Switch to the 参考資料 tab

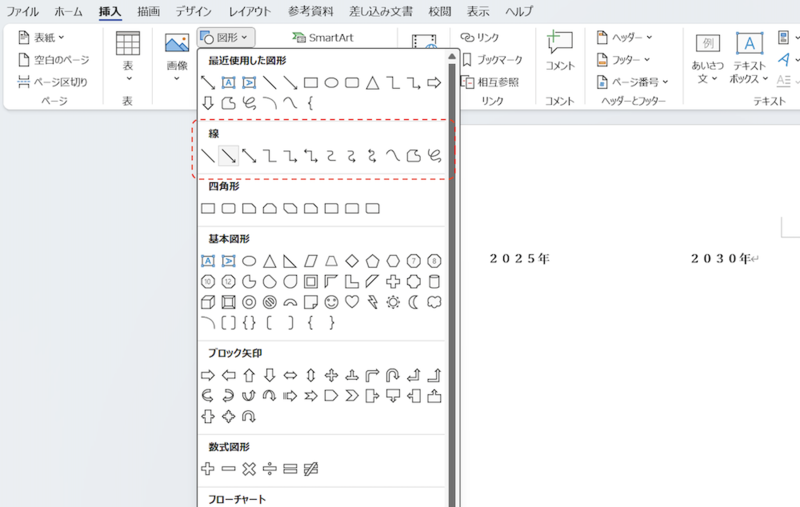click(310, 11)
